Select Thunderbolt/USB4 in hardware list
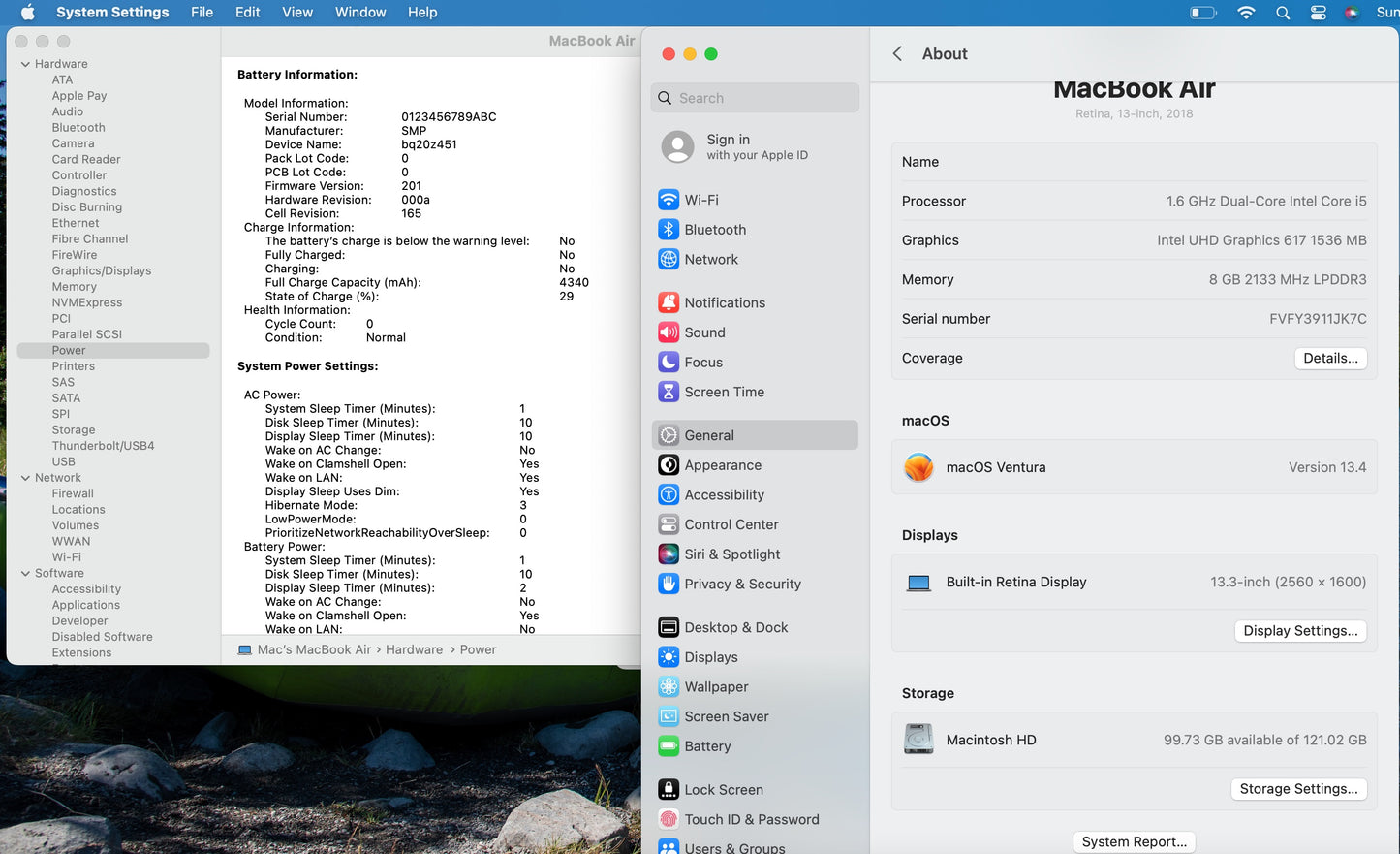The height and width of the screenshot is (854, 1400). [103, 446]
